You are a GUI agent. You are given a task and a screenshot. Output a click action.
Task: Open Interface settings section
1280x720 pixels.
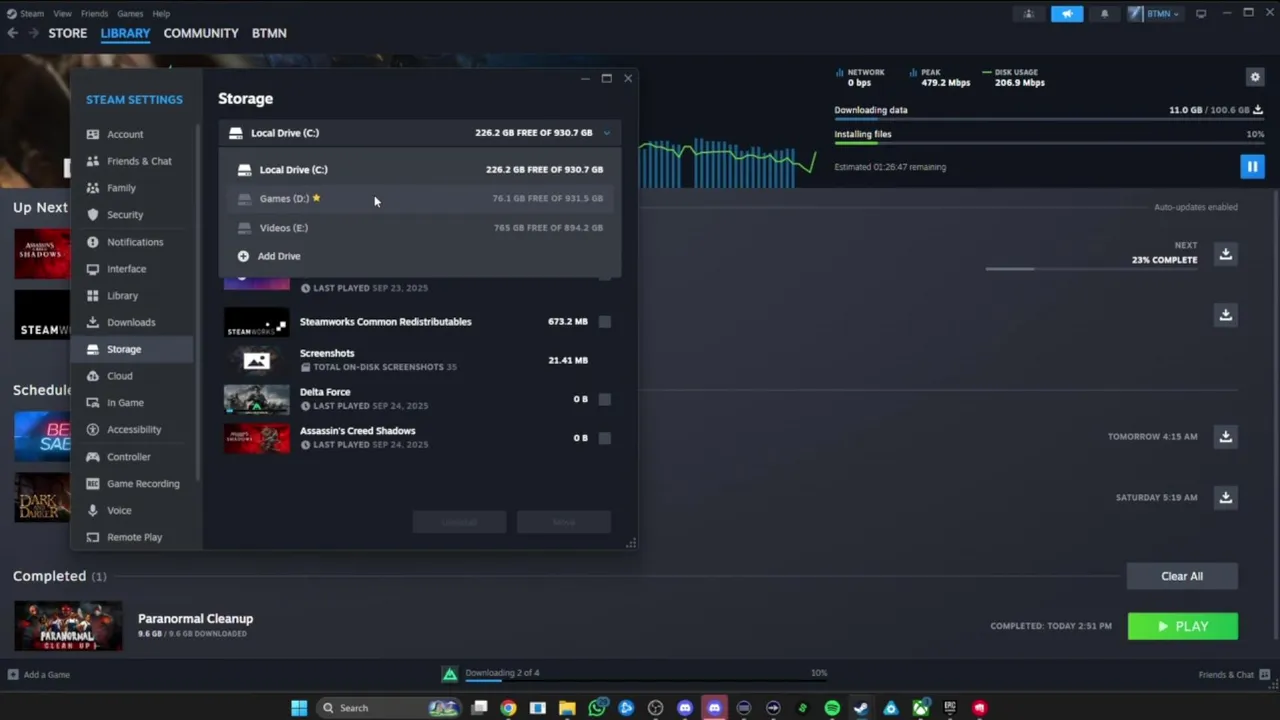click(133, 269)
